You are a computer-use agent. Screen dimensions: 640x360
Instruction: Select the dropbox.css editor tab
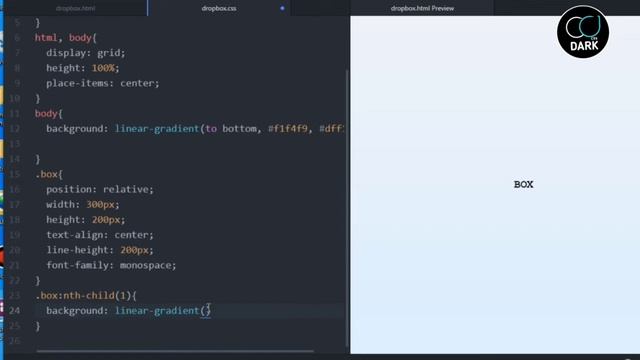tap(219, 8)
